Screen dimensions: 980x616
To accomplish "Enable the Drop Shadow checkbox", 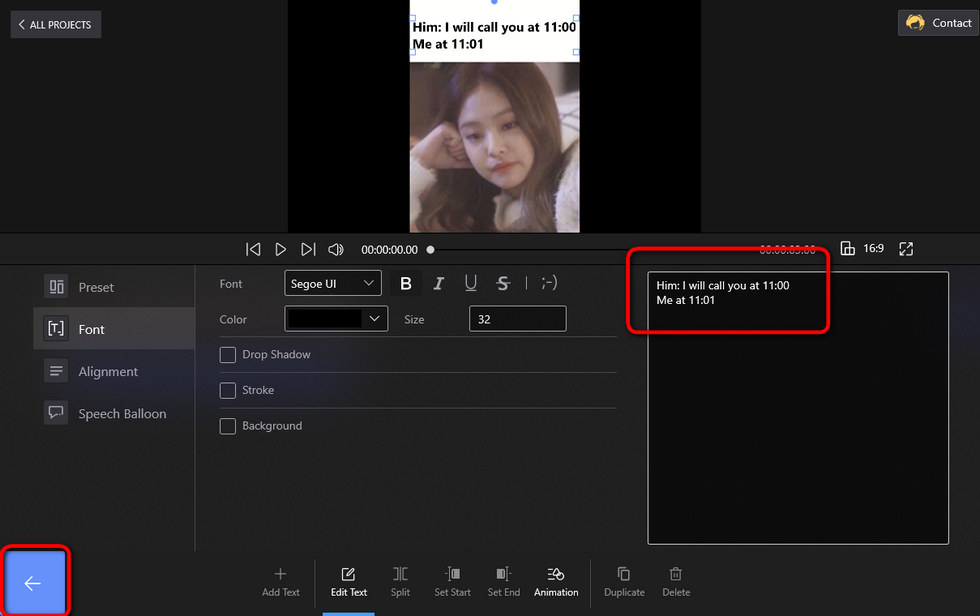I will coord(228,355).
